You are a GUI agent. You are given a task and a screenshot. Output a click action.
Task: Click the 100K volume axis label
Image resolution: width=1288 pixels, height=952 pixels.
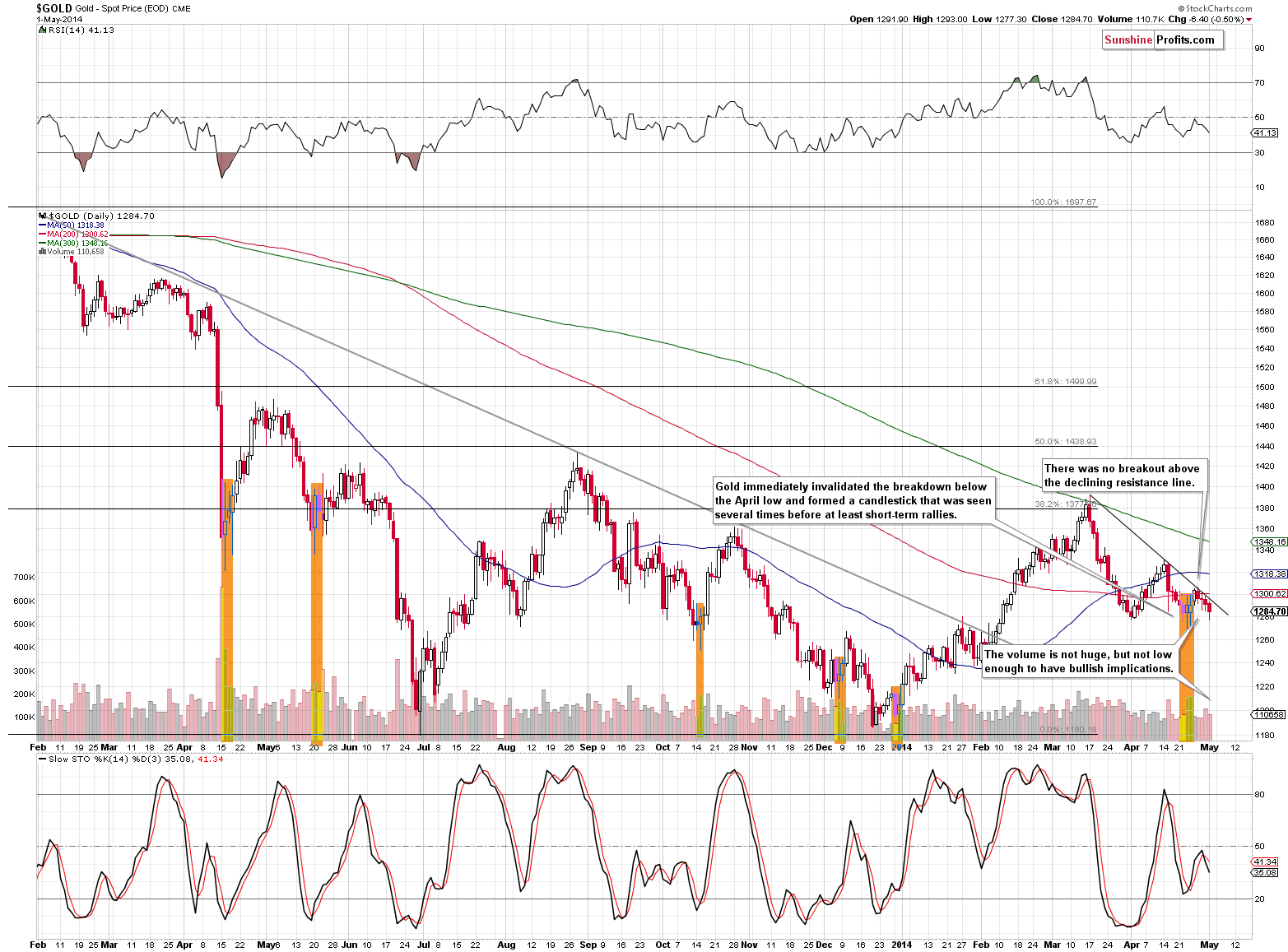pos(25,717)
